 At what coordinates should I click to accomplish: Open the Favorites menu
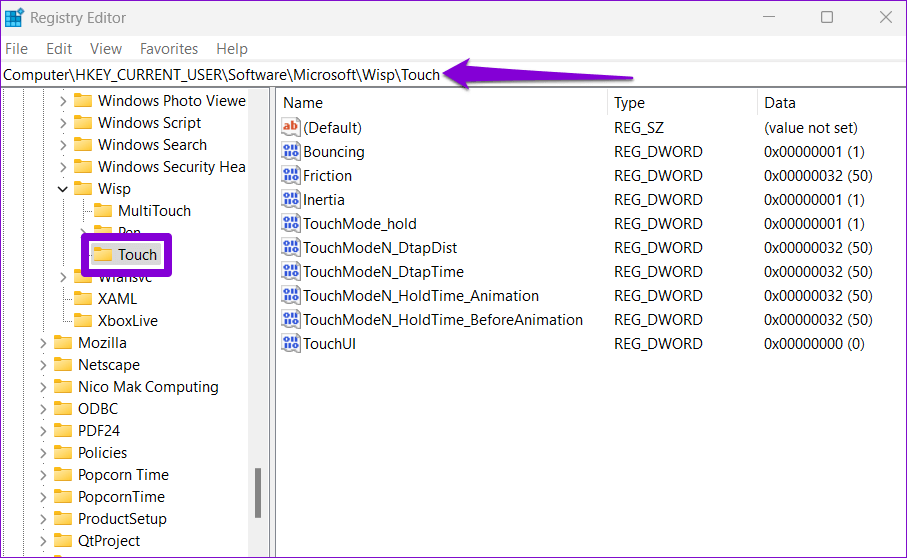(x=169, y=49)
